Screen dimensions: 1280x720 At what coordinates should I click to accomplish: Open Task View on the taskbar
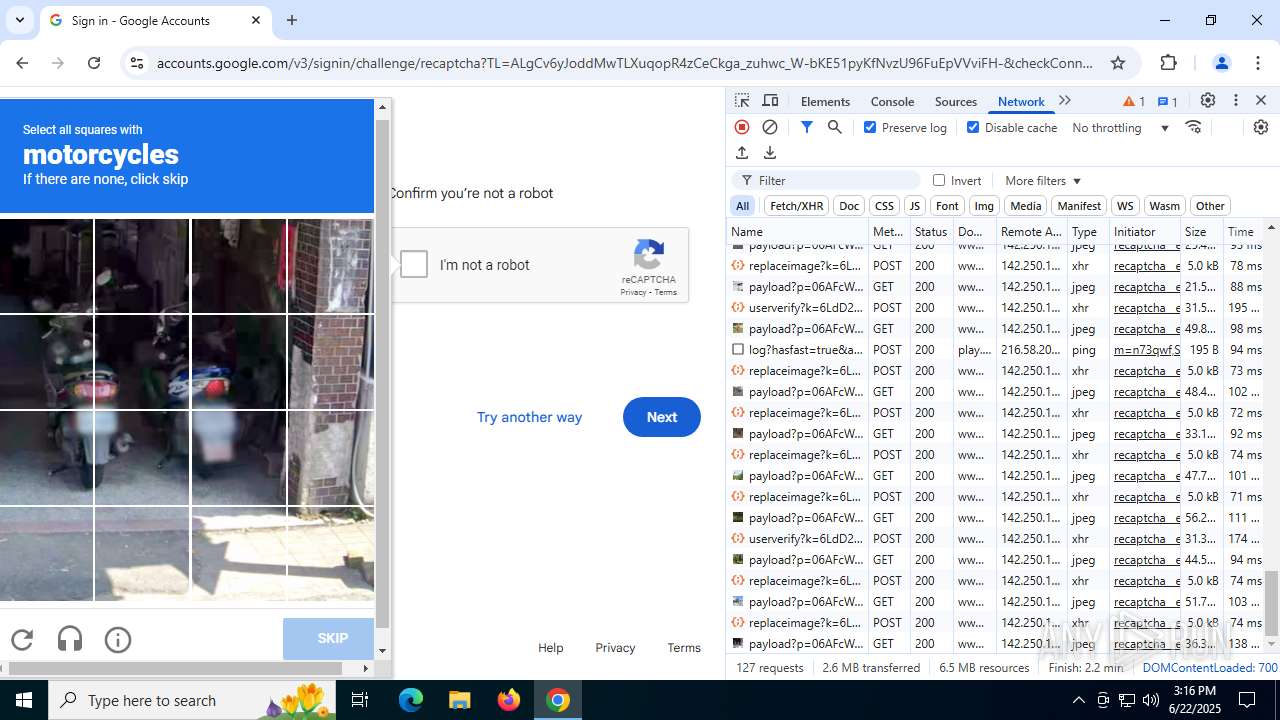[x=360, y=700]
